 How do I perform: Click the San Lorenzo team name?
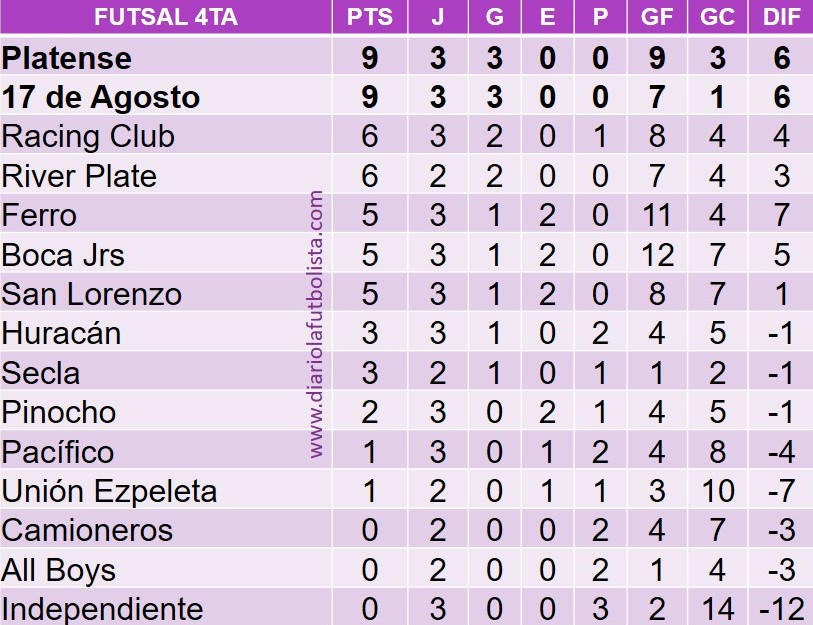pyautogui.click(x=92, y=295)
